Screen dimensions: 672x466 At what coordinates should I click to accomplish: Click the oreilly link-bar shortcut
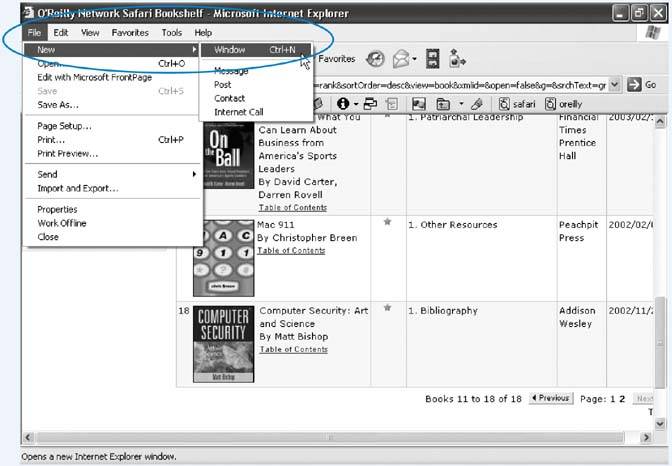(x=565, y=104)
